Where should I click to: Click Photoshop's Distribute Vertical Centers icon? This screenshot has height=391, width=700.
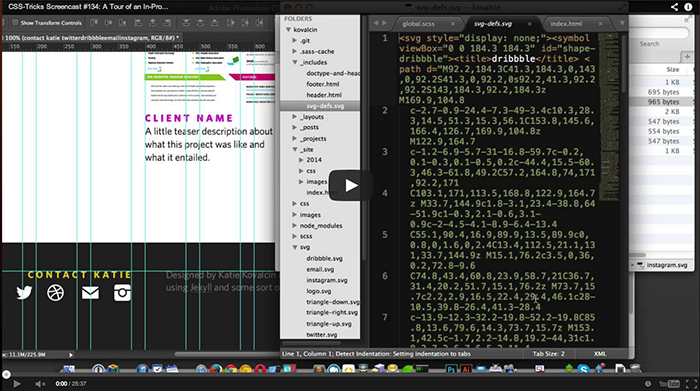pos(200,22)
